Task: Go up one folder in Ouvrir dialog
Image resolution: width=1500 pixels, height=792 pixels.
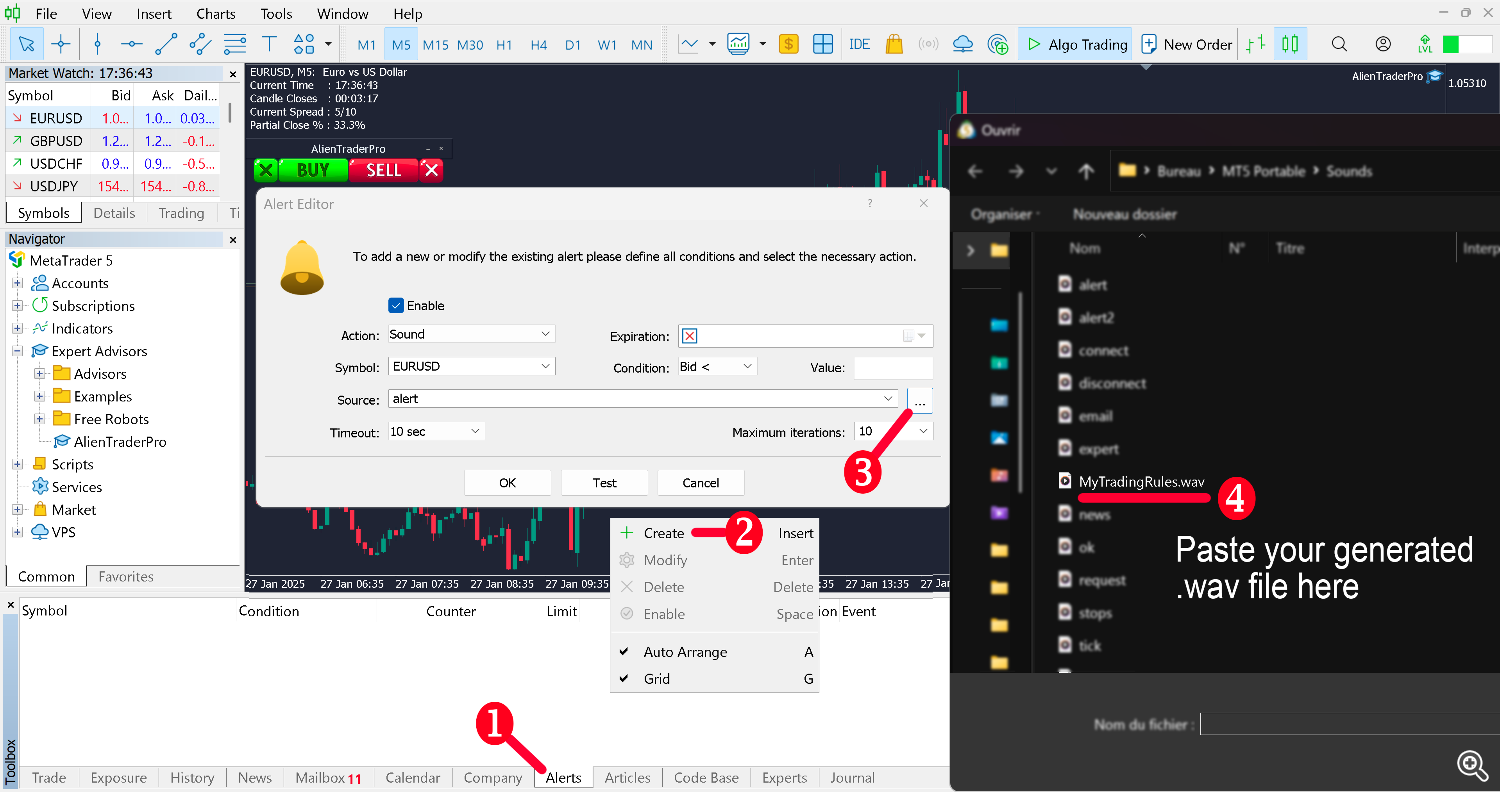Action: pos(1086,171)
